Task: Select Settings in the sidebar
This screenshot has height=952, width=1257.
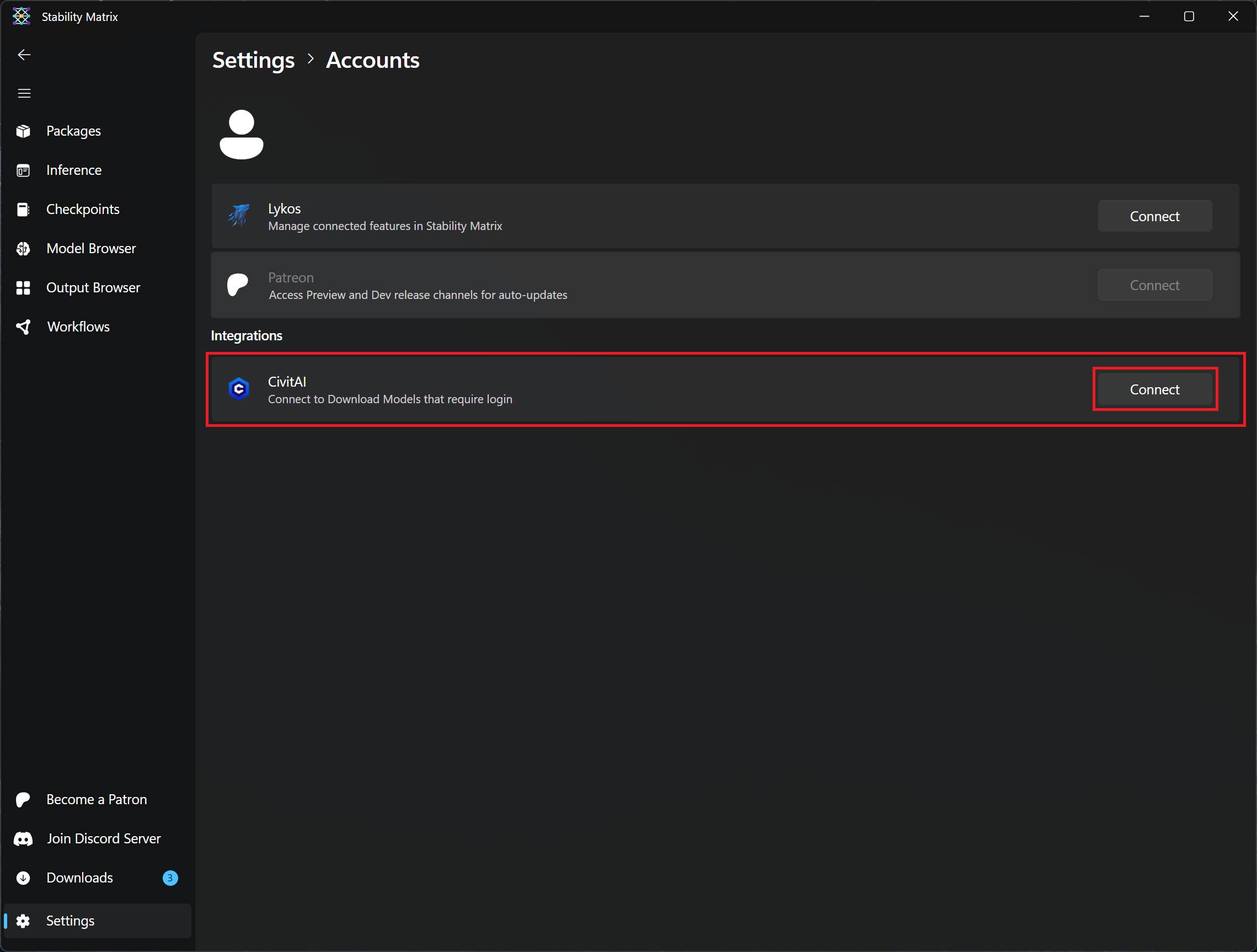Action: (x=70, y=921)
